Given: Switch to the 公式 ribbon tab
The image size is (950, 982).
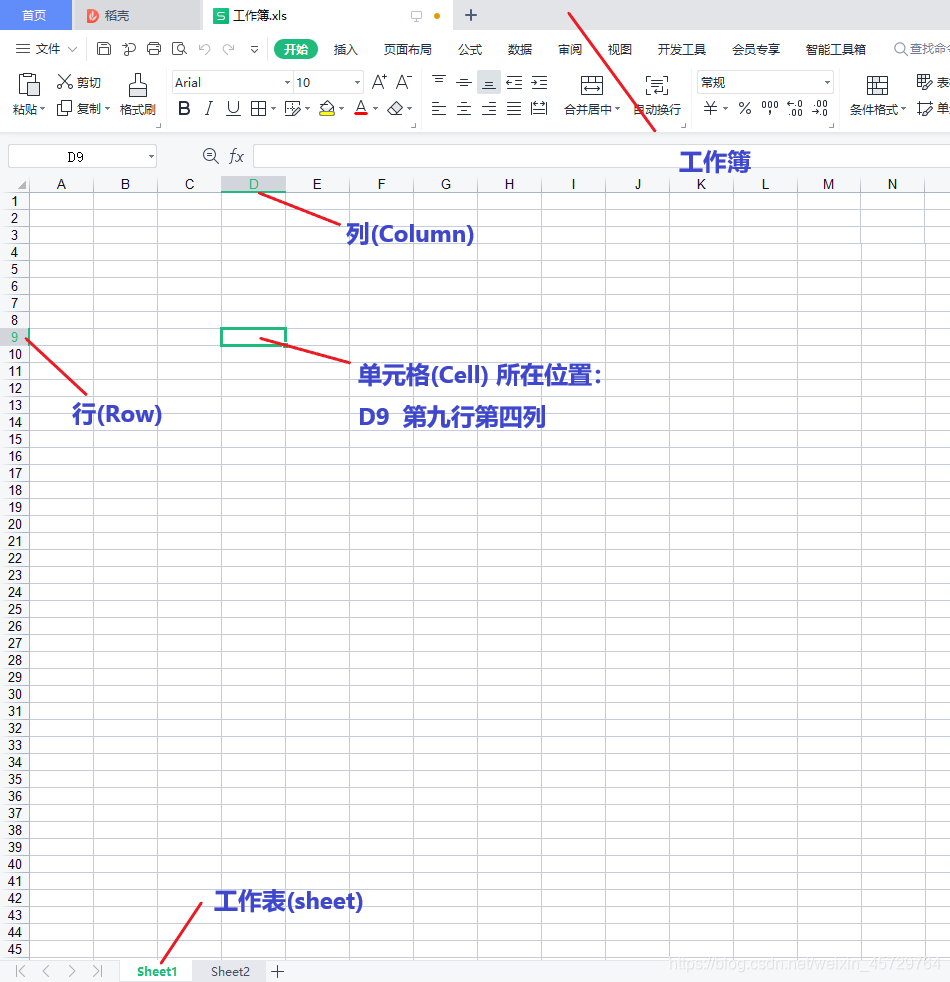Looking at the screenshot, I should pos(470,49).
